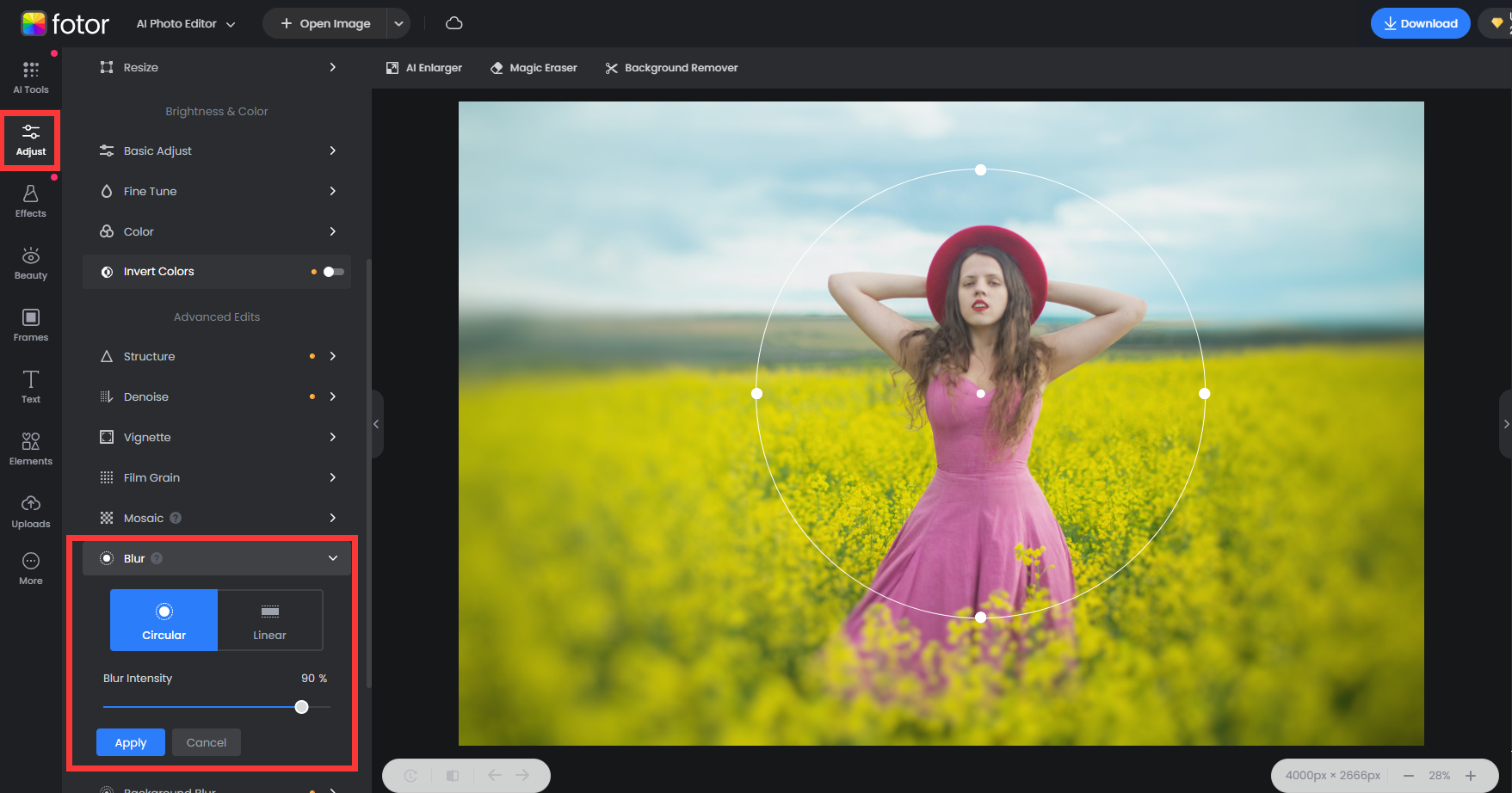Screen dimensions: 1512x793
Task: Open the Frames sidebar panel
Action: tap(31, 325)
